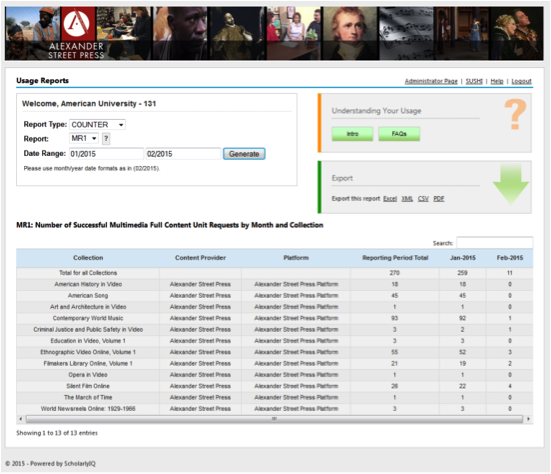Open the Help link

497,81
